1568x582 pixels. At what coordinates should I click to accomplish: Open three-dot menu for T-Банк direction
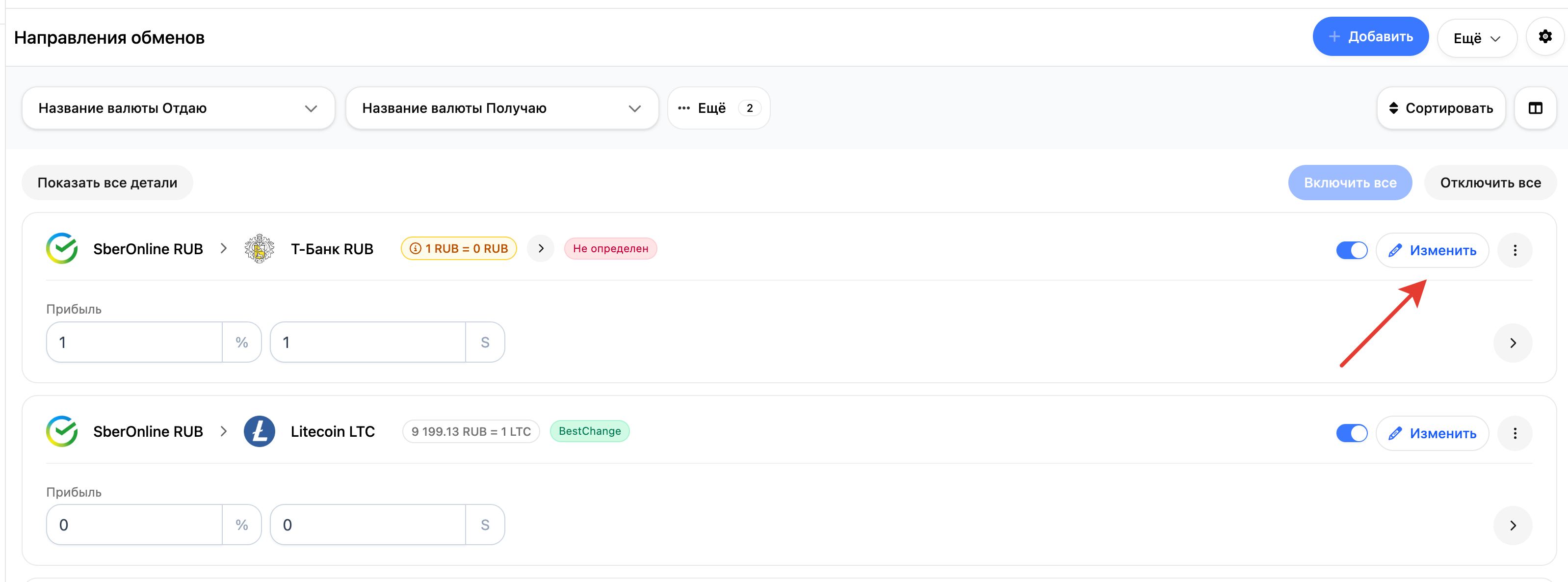(x=1515, y=250)
